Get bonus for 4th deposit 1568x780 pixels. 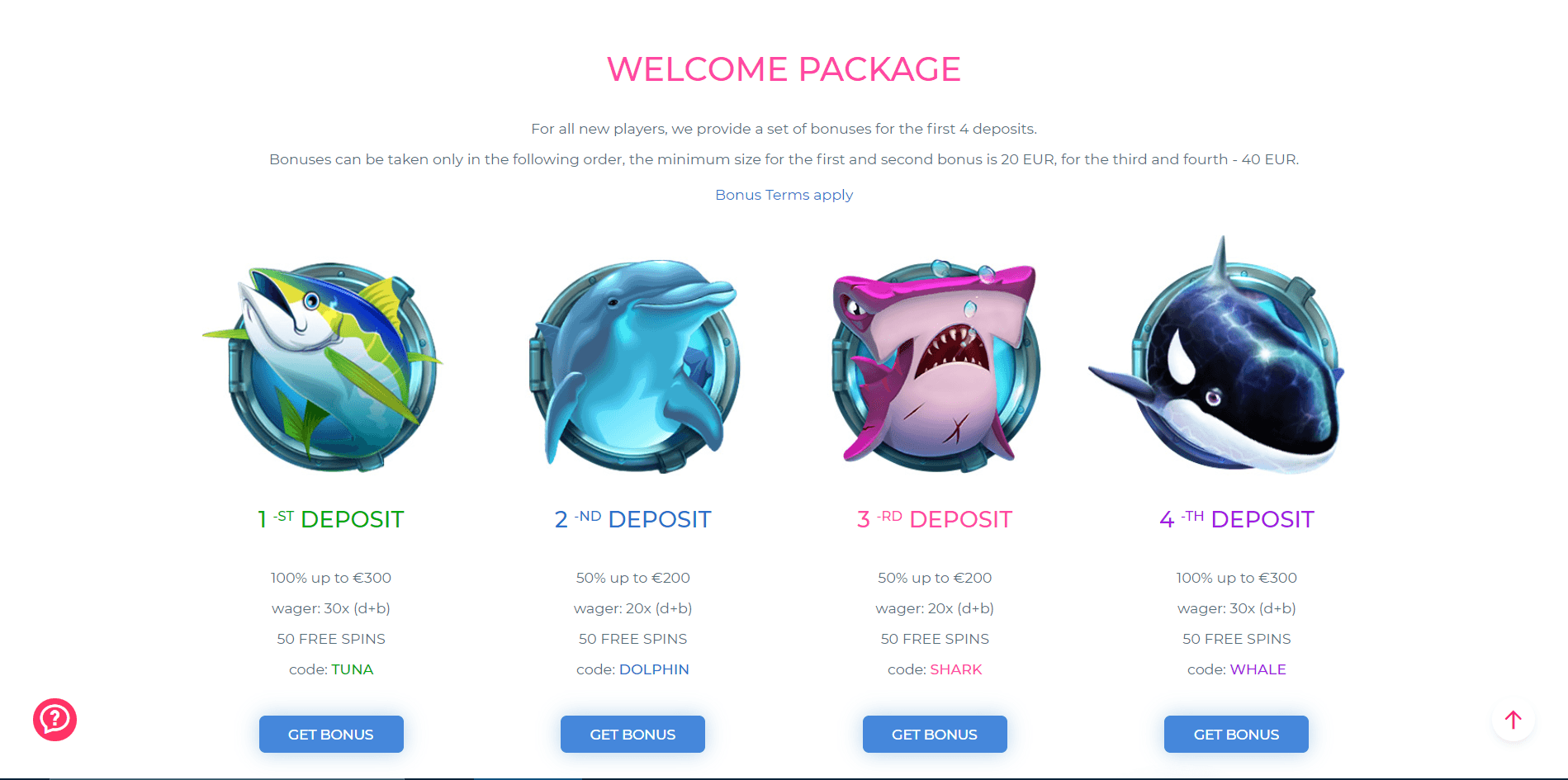[1236, 734]
